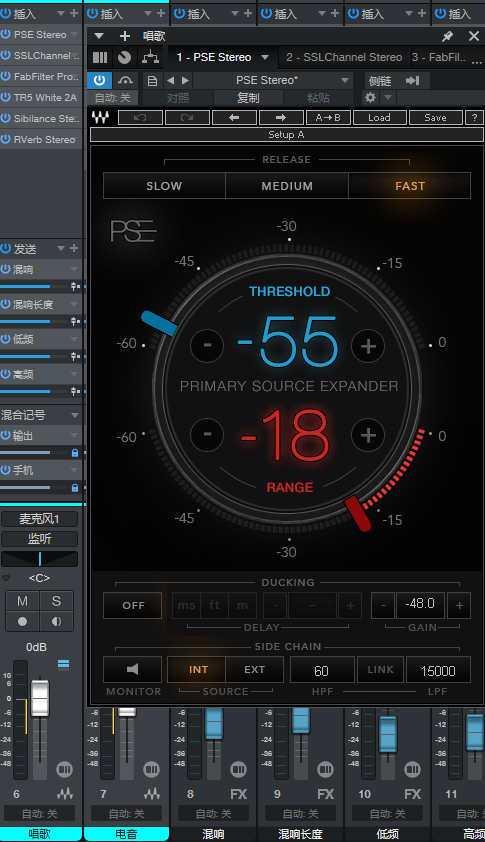The height and width of the screenshot is (842, 485).
Task: Load the next Waves preset with right arrow
Action: (281, 118)
